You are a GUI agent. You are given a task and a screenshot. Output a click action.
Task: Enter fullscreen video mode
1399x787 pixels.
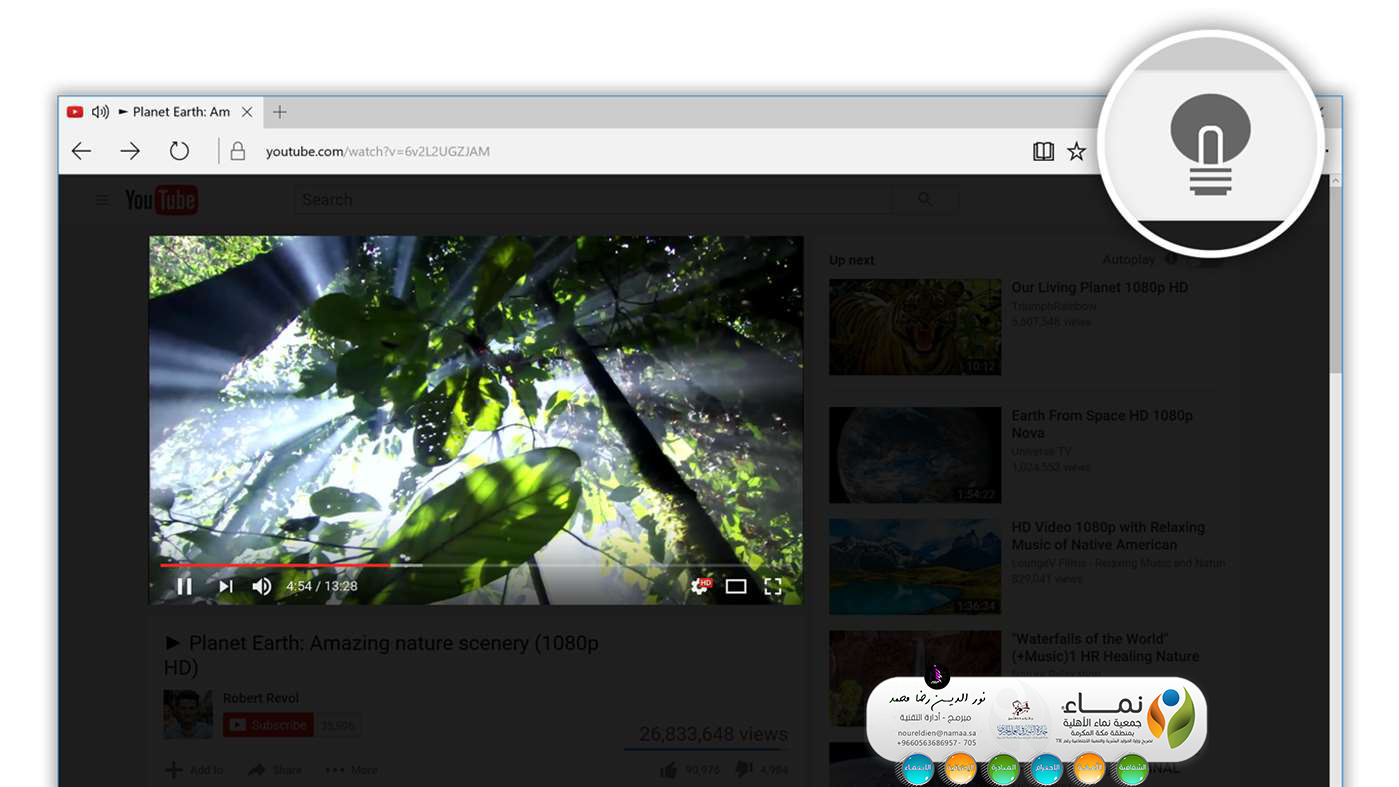click(773, 586)
